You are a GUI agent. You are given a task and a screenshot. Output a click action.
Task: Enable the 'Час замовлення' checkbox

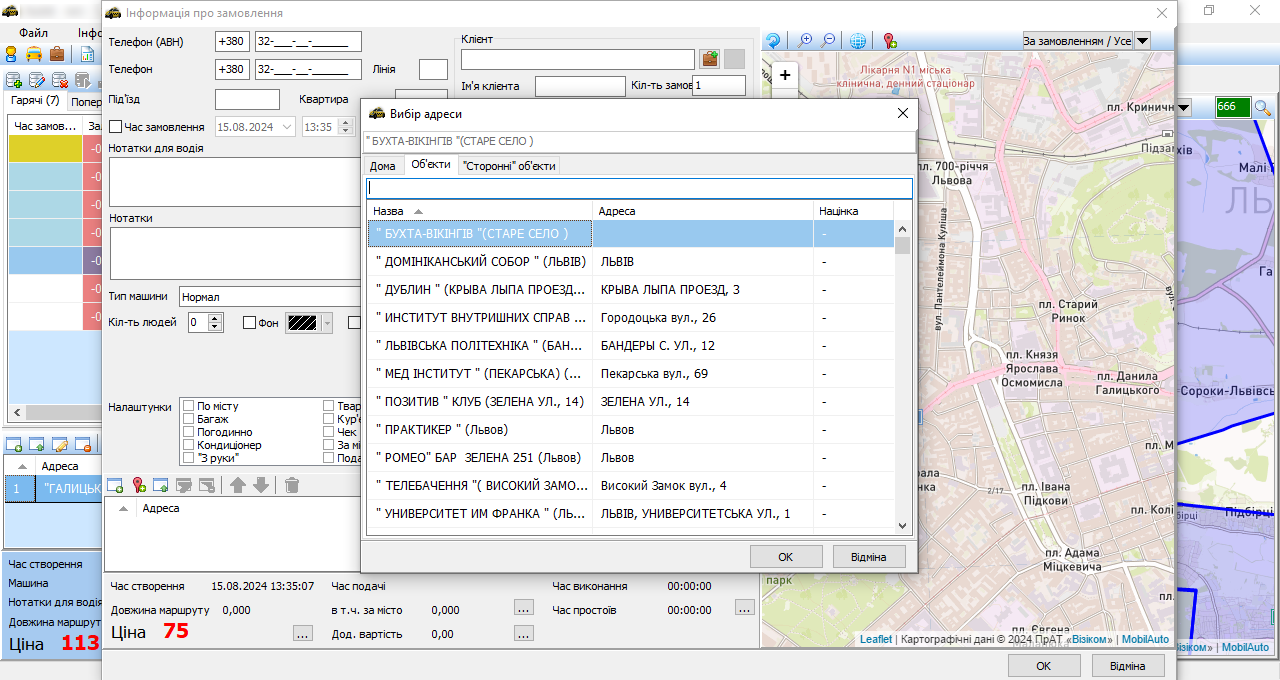[116, 127]
